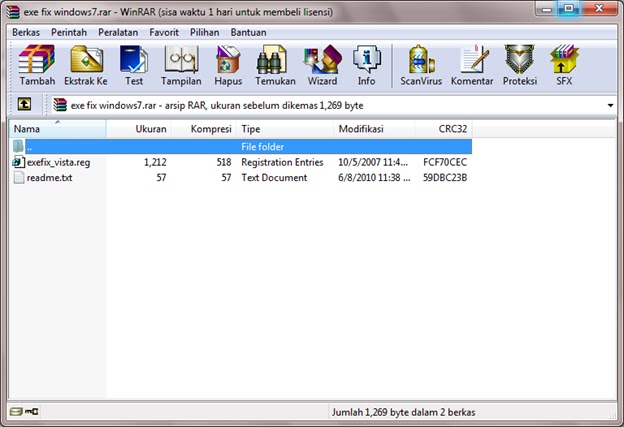Open Tampilan (View) tool

tap(181, 60)
